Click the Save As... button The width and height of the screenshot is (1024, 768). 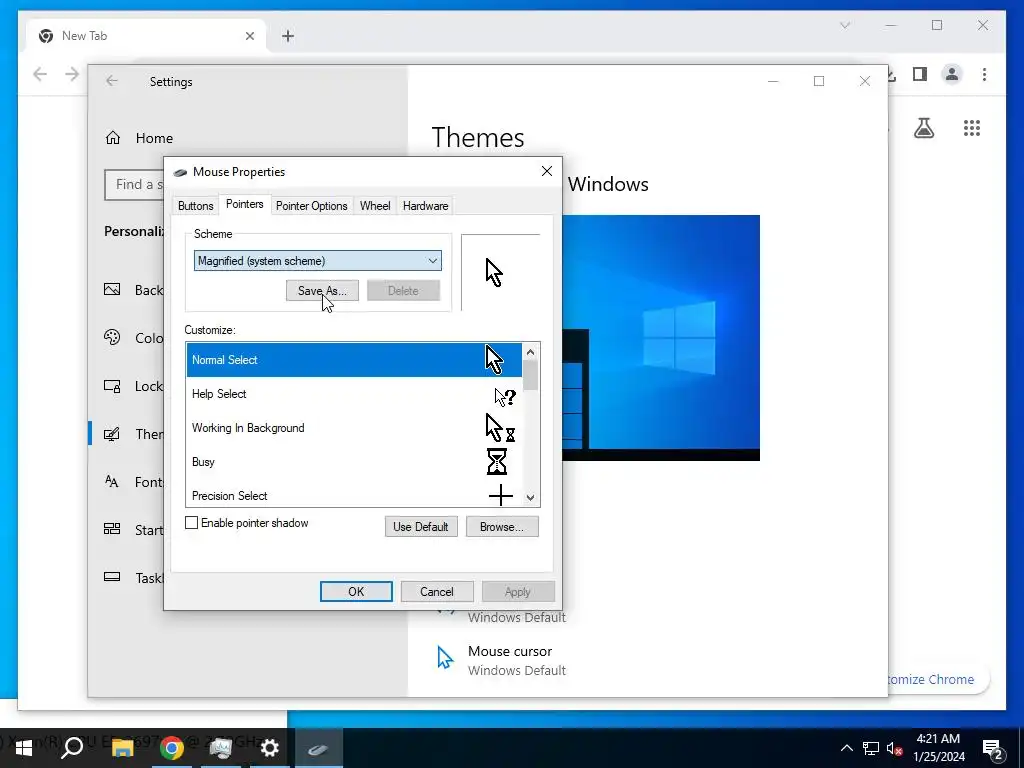pos(322,291)
